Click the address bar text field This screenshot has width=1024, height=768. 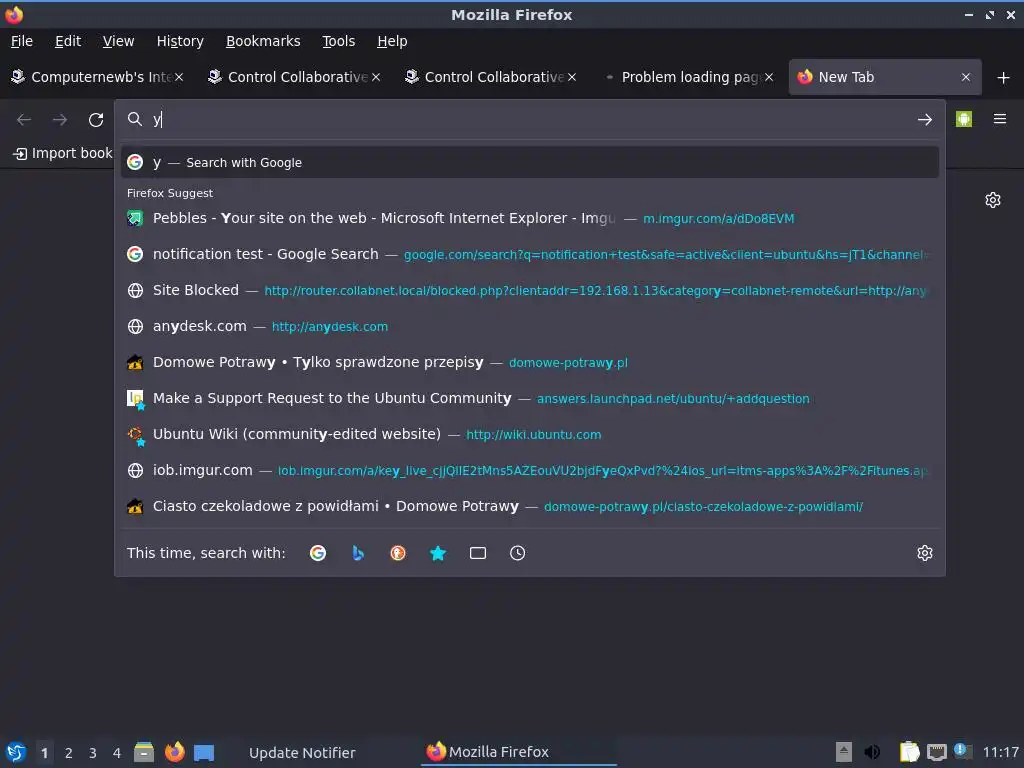coord(529,120)
